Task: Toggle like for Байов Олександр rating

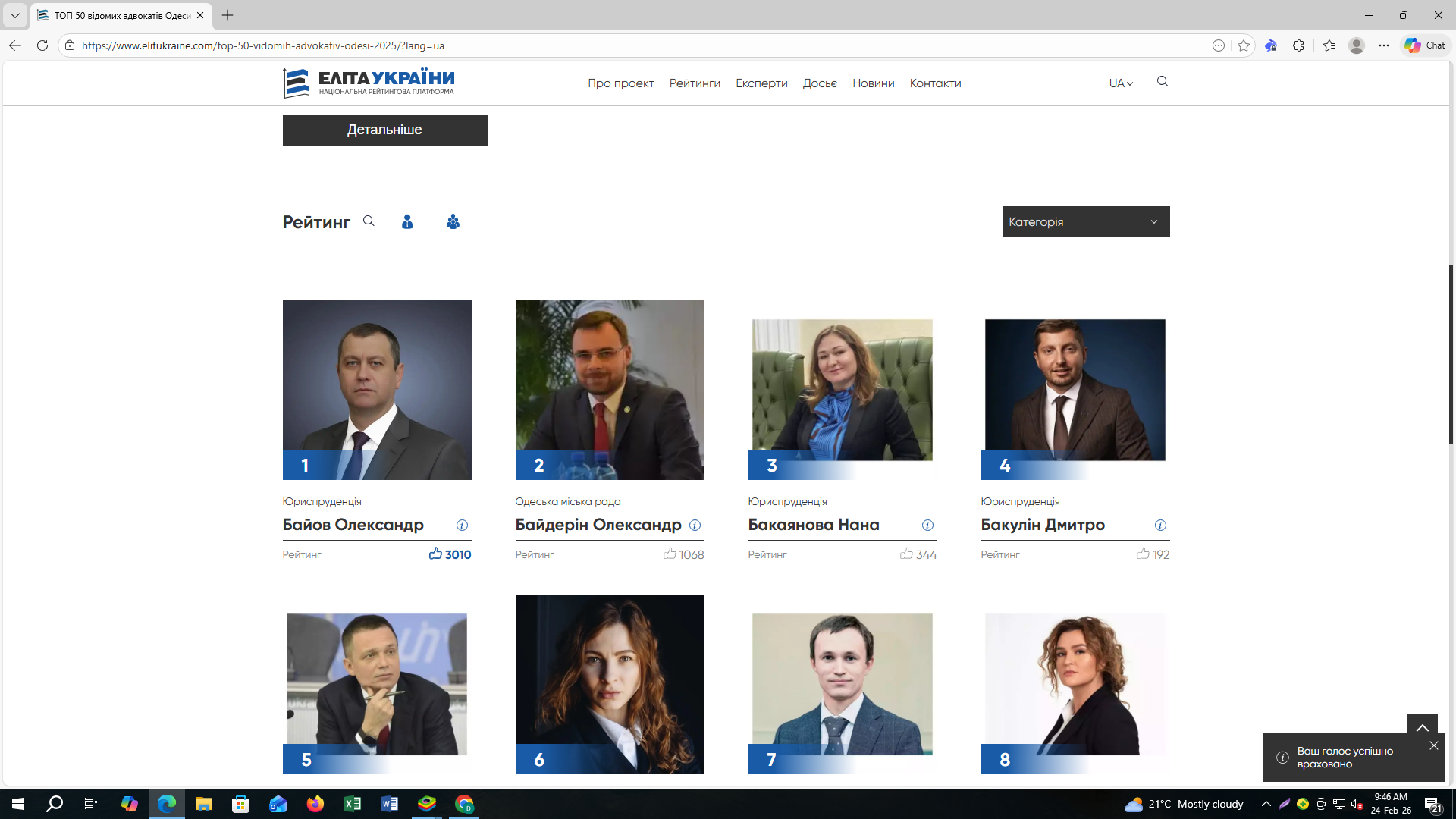Action: pyautogui.click(x=435, y=554)
